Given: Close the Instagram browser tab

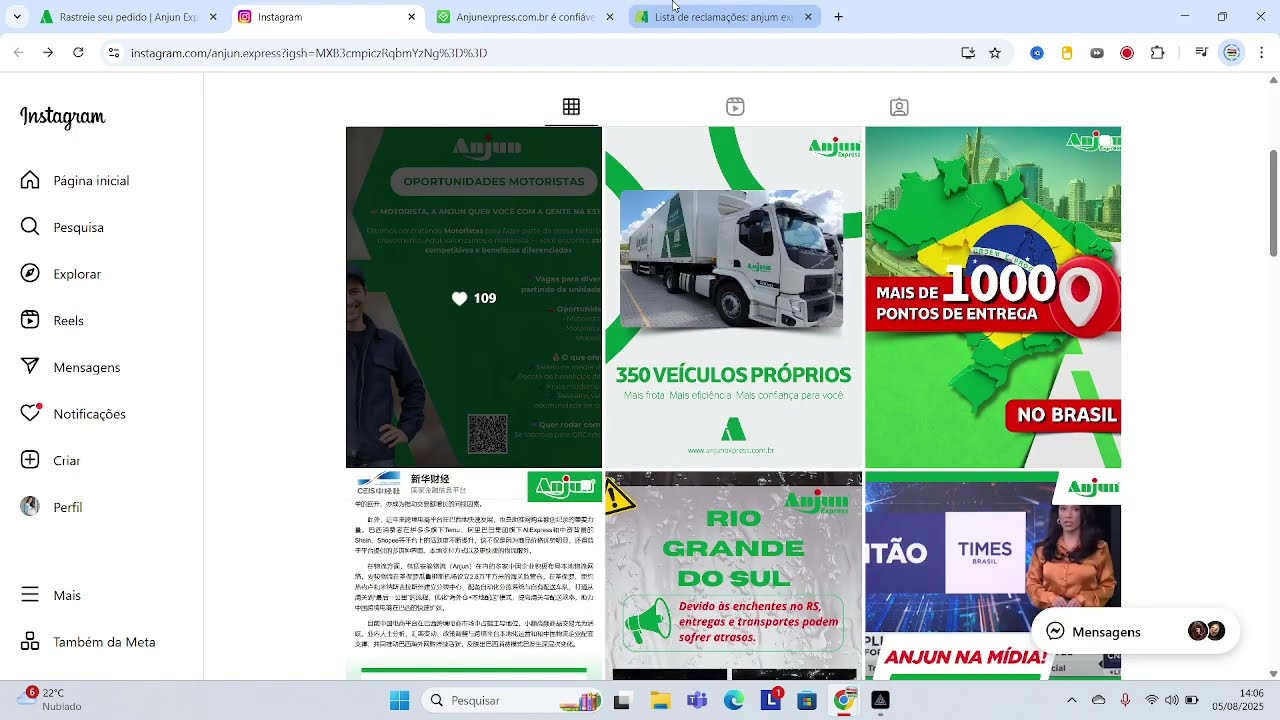Looking at the screenshot, I should (411, 17).
